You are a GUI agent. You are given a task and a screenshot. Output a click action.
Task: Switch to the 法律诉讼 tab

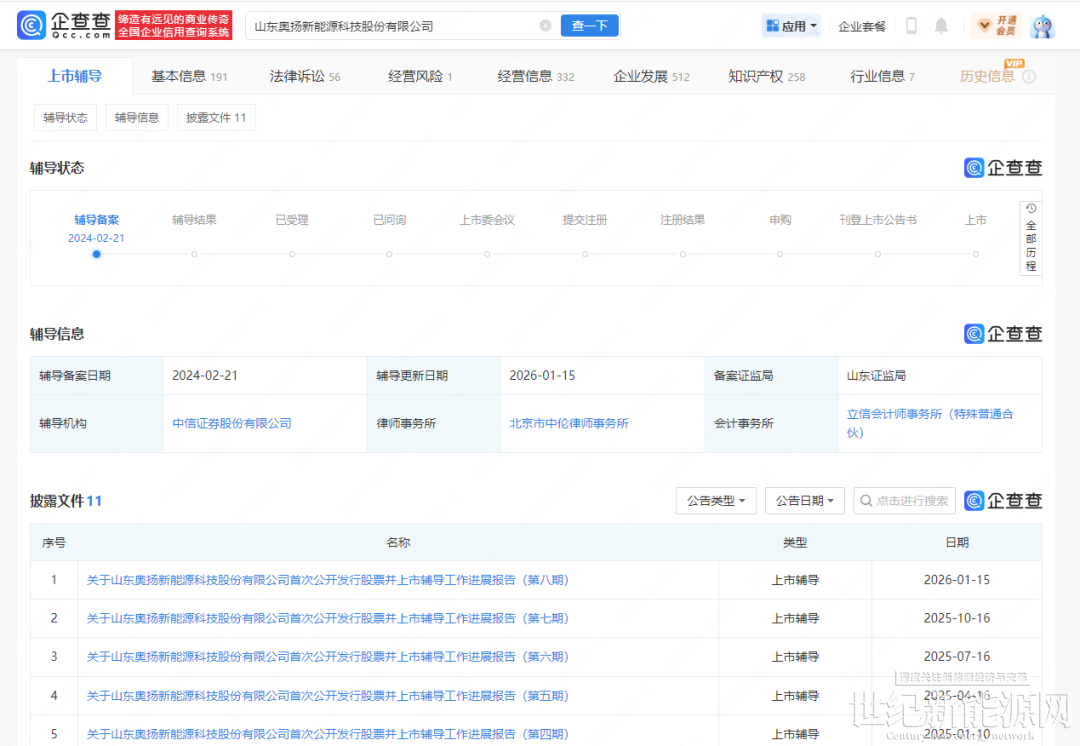pyautogui.click(x=305, y=76)
